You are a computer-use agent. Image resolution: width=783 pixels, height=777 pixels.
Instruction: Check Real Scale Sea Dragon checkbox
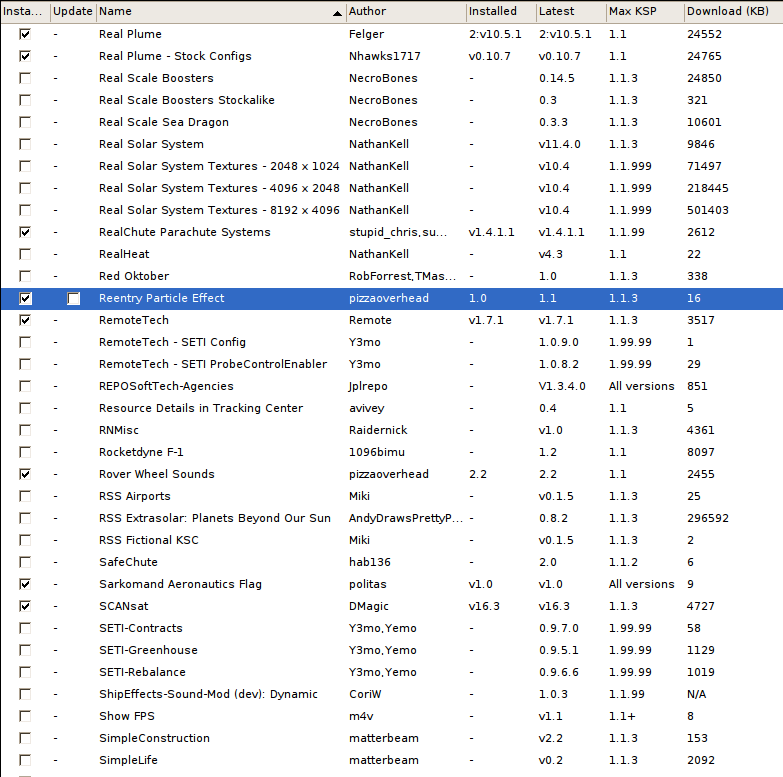(x=24, y=122)
